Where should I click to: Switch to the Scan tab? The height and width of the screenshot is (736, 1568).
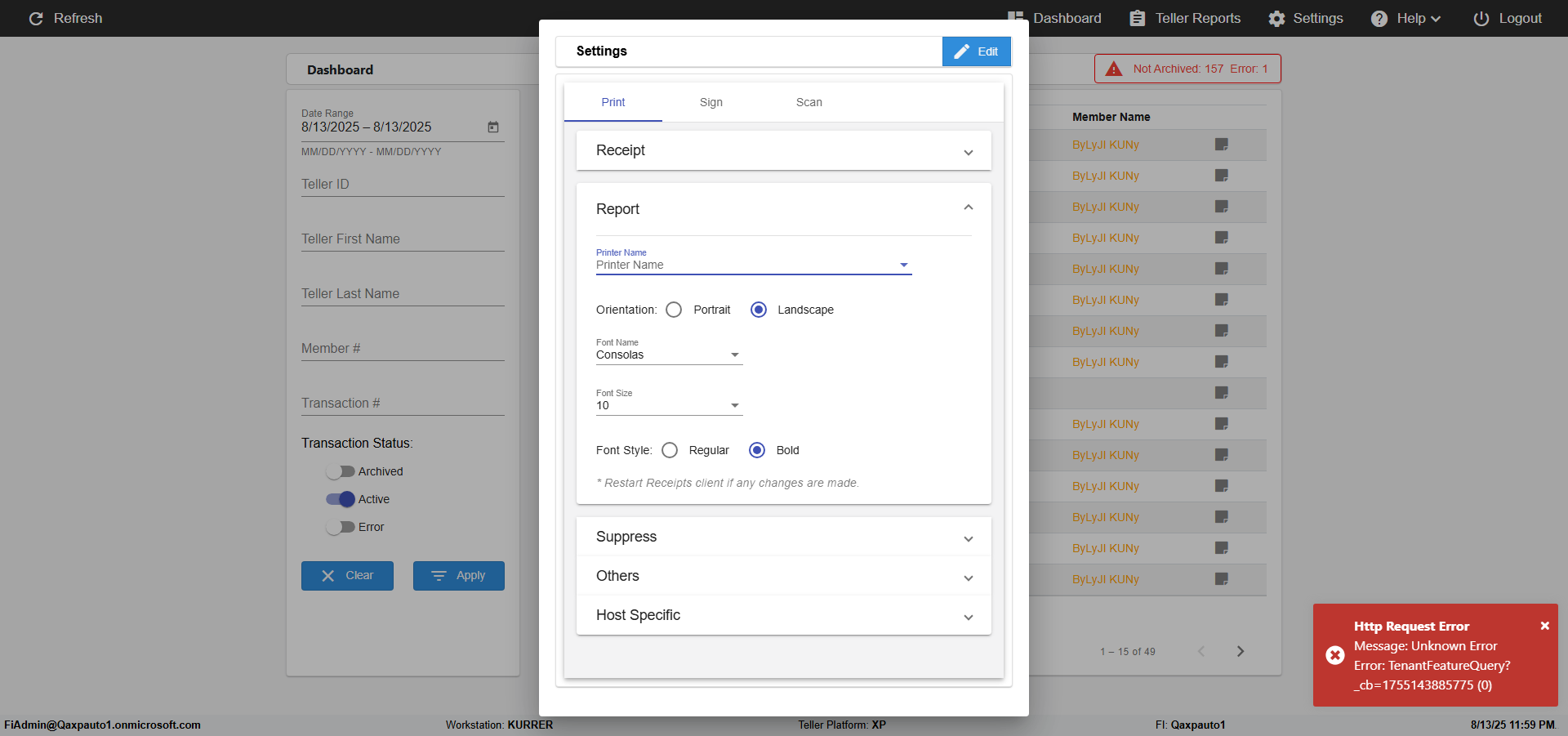pos(809,102)
